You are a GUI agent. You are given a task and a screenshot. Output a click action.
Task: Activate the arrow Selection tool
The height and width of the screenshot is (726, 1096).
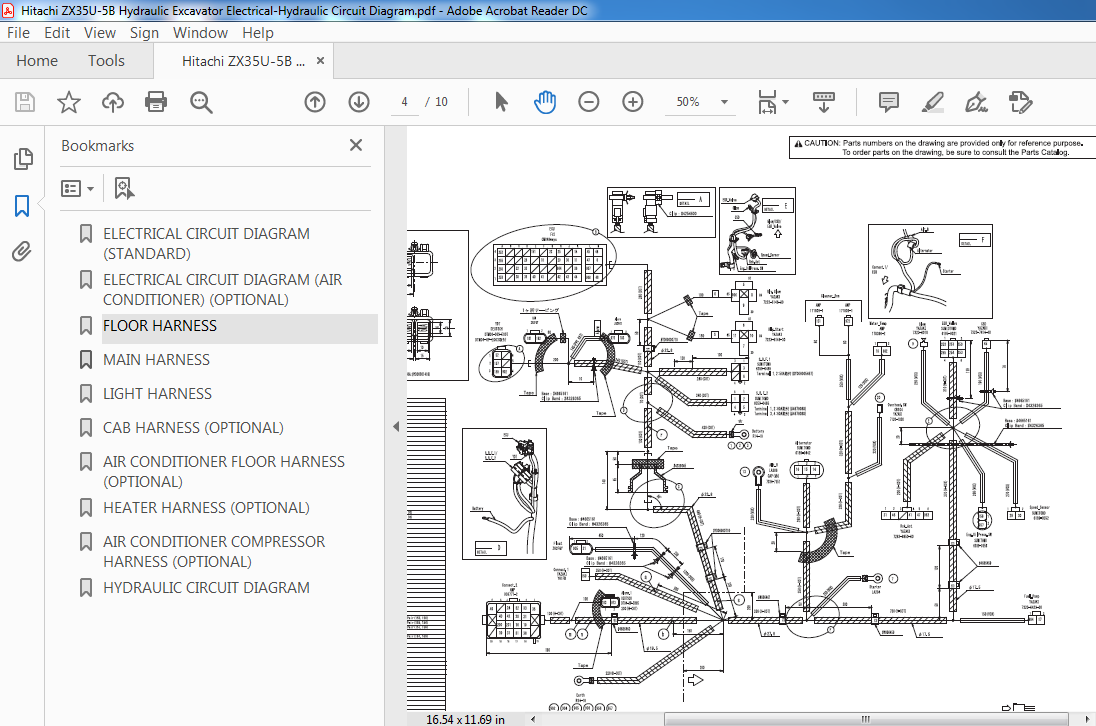501,102
